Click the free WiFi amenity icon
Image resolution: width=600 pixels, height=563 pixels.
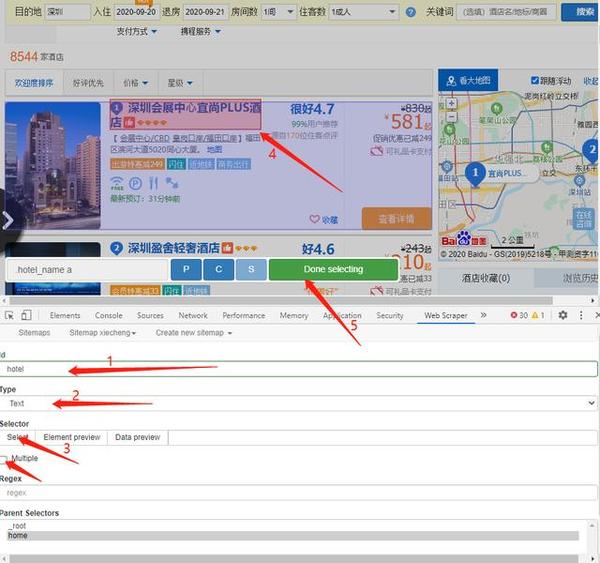click(117, 184)
